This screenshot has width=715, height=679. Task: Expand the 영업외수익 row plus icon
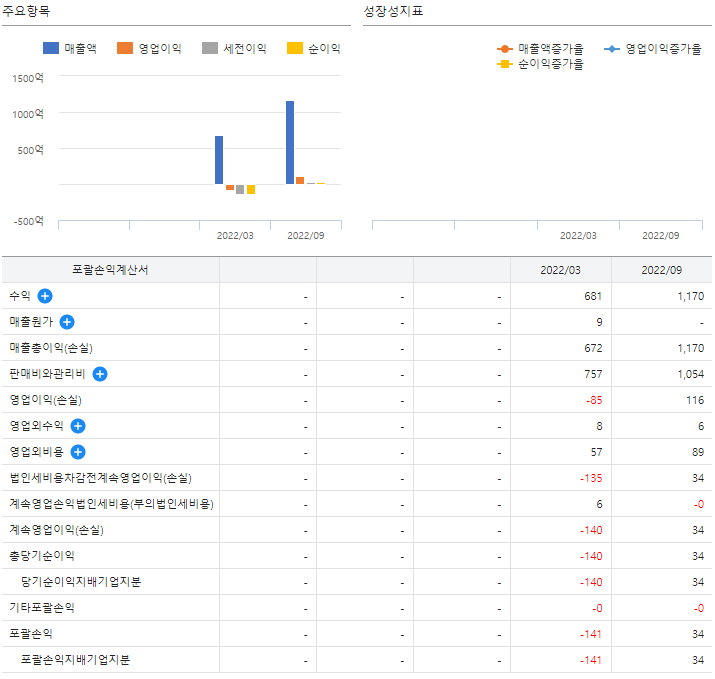[x=78, y=426]
